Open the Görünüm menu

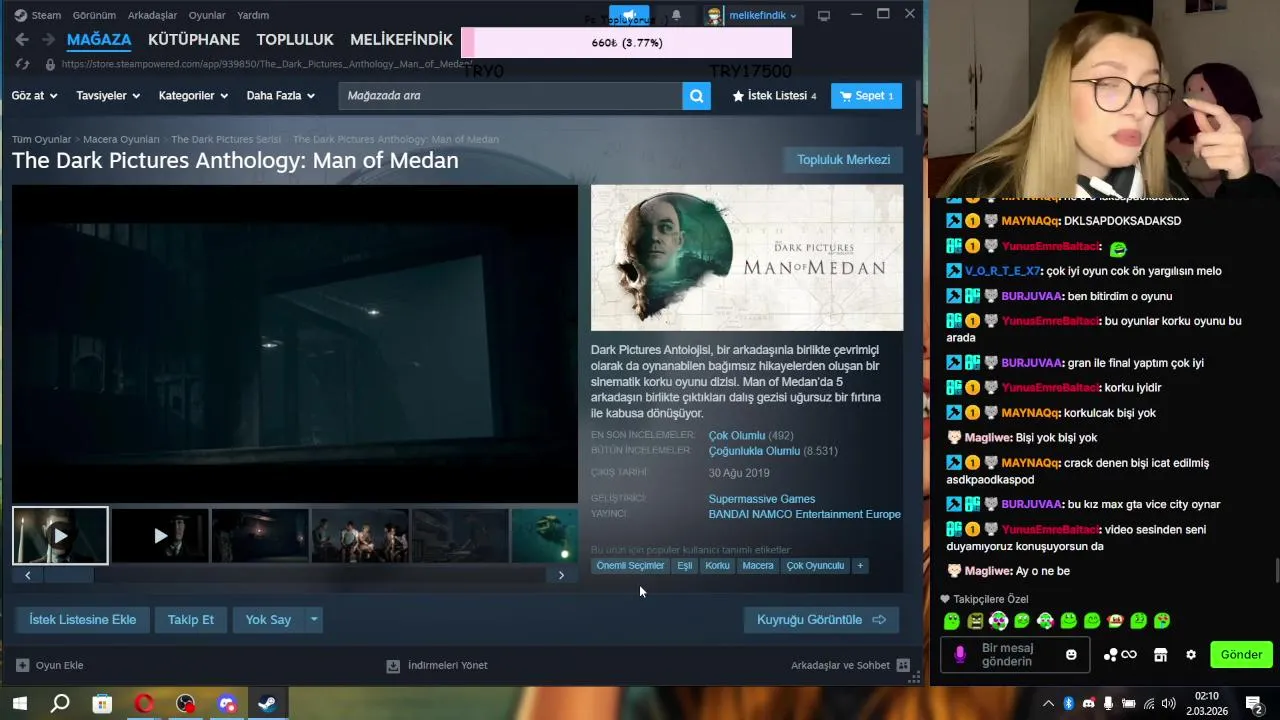pos(94,15)
